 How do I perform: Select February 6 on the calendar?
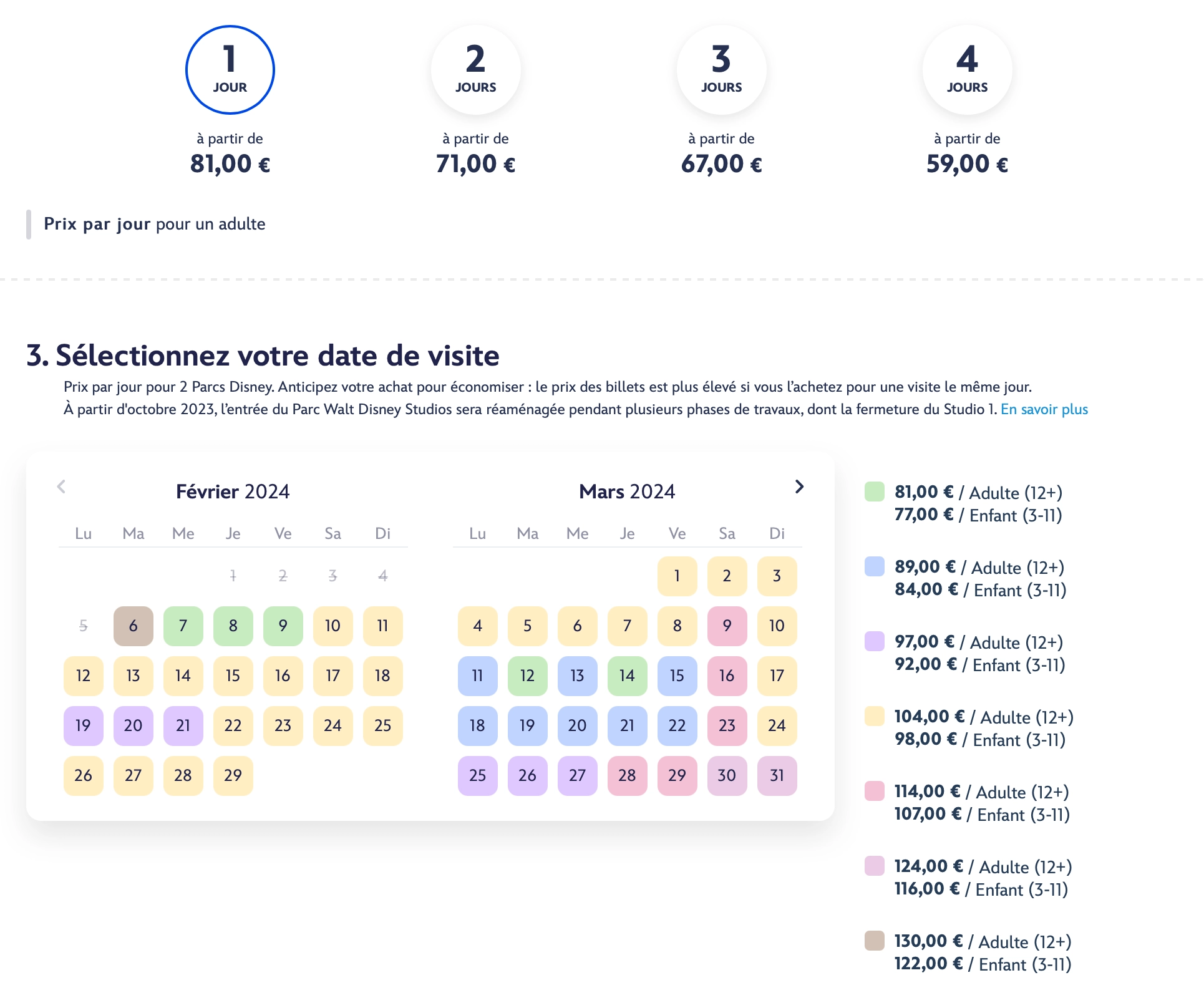tap(133, 626)
